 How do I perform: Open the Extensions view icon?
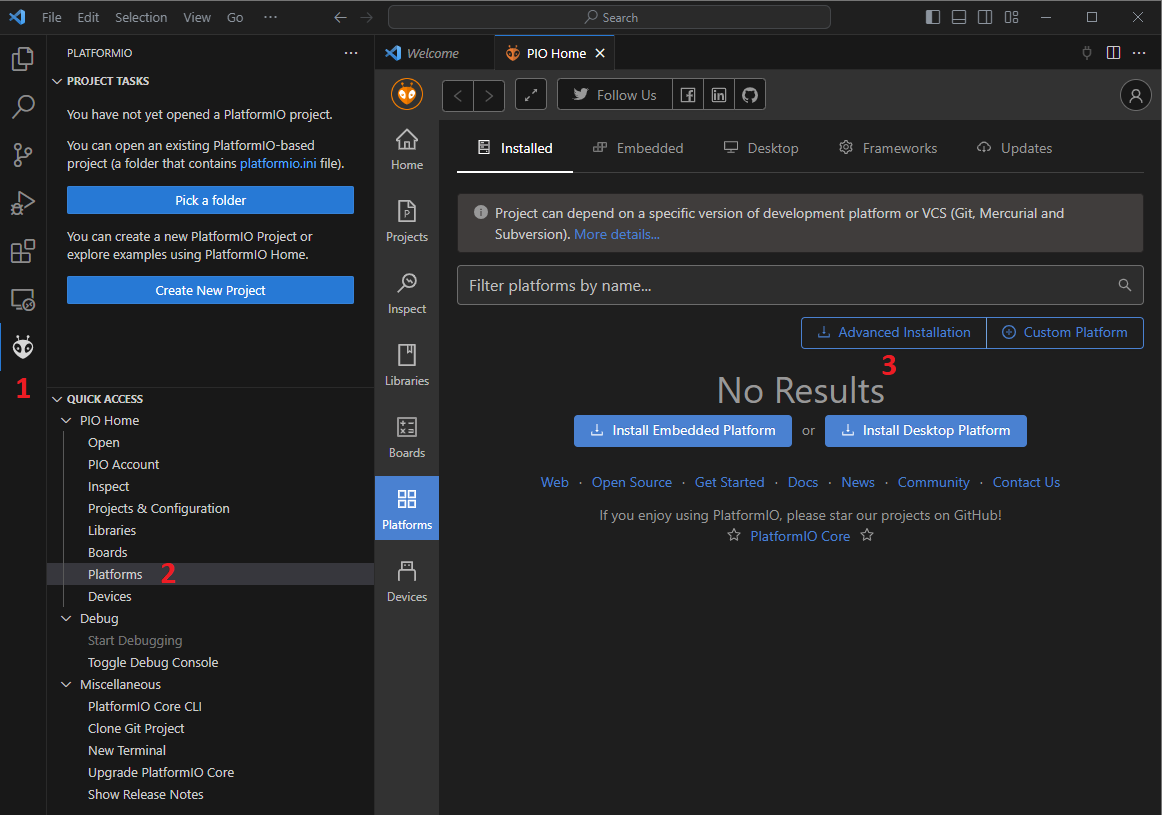(23, 251)
